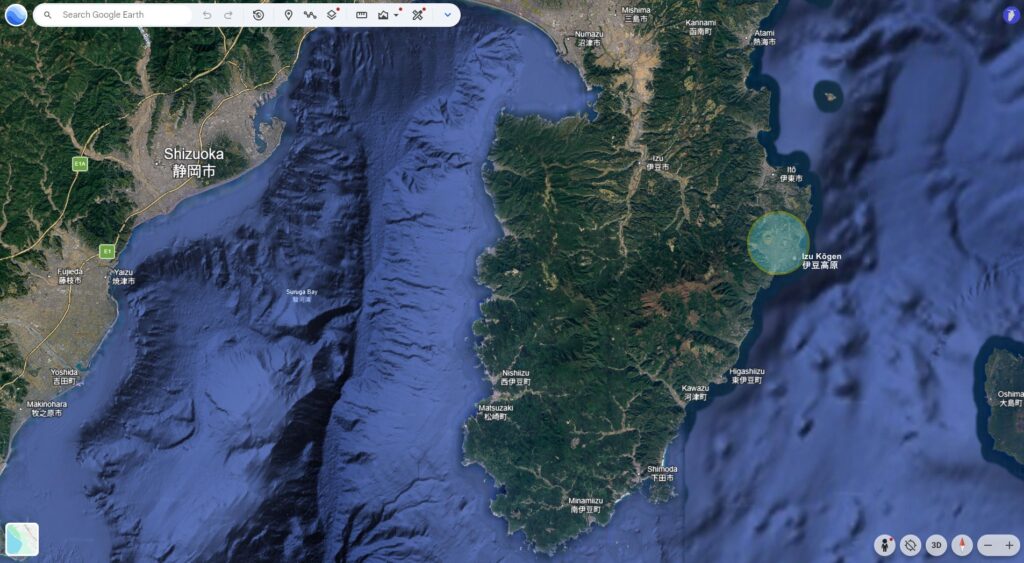
Task: Expand the map style dropdown arrow
Action: pyautogui.click(x=396, y=15)
